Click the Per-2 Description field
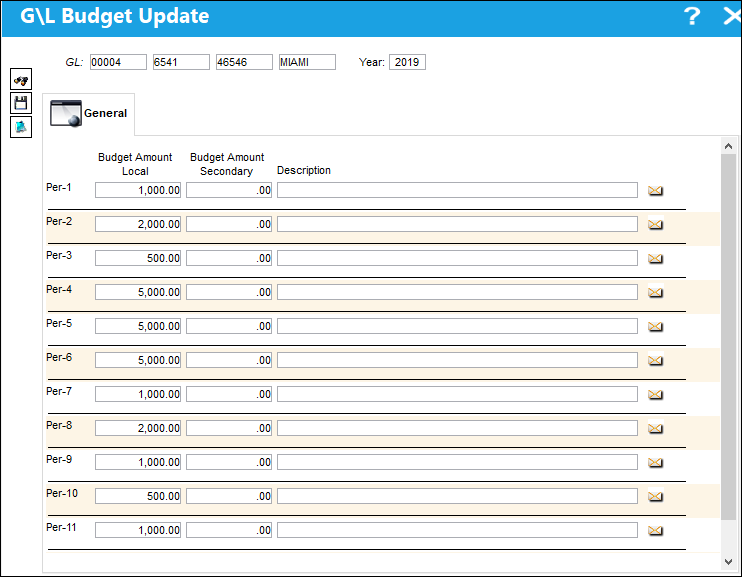The image size is (742, 577). tap(458, 224)
